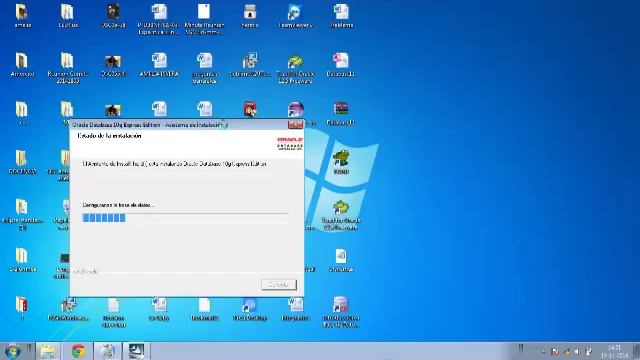The width and height of the screenshot is (640, 360).
Task: Open the TeamViewer desktop shortcut
Action: tap(295, 16)
